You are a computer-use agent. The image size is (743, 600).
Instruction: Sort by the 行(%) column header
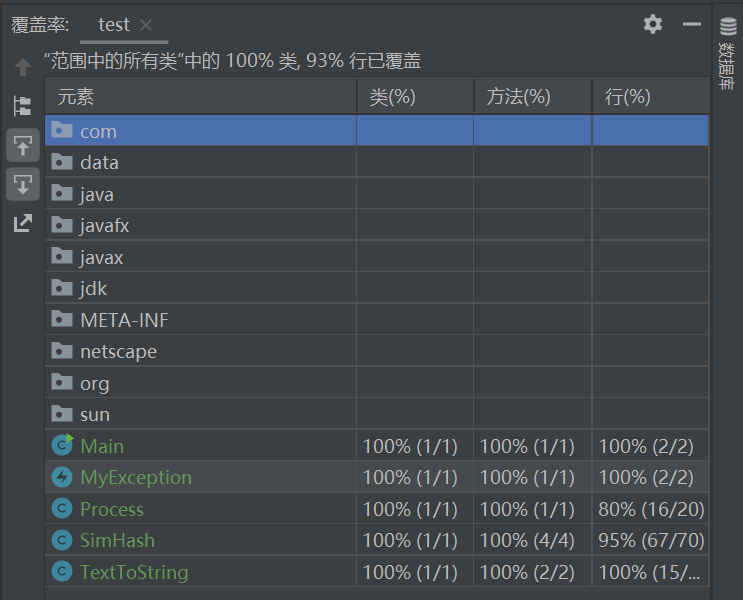(x=650, y=97)
